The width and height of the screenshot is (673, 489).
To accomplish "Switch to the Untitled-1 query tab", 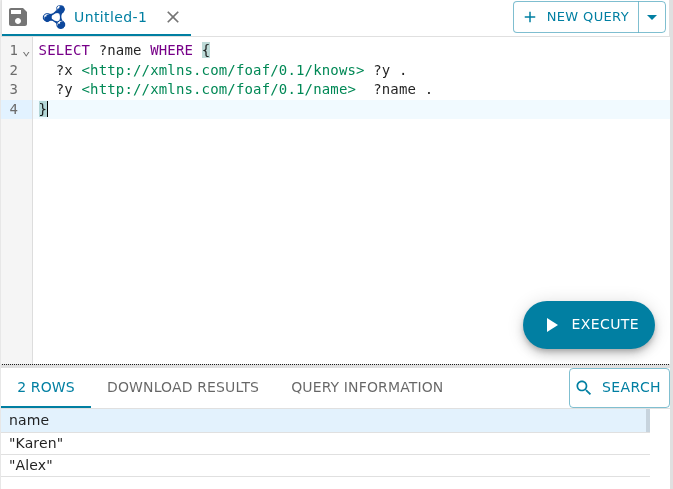I will tap(110, 17).
